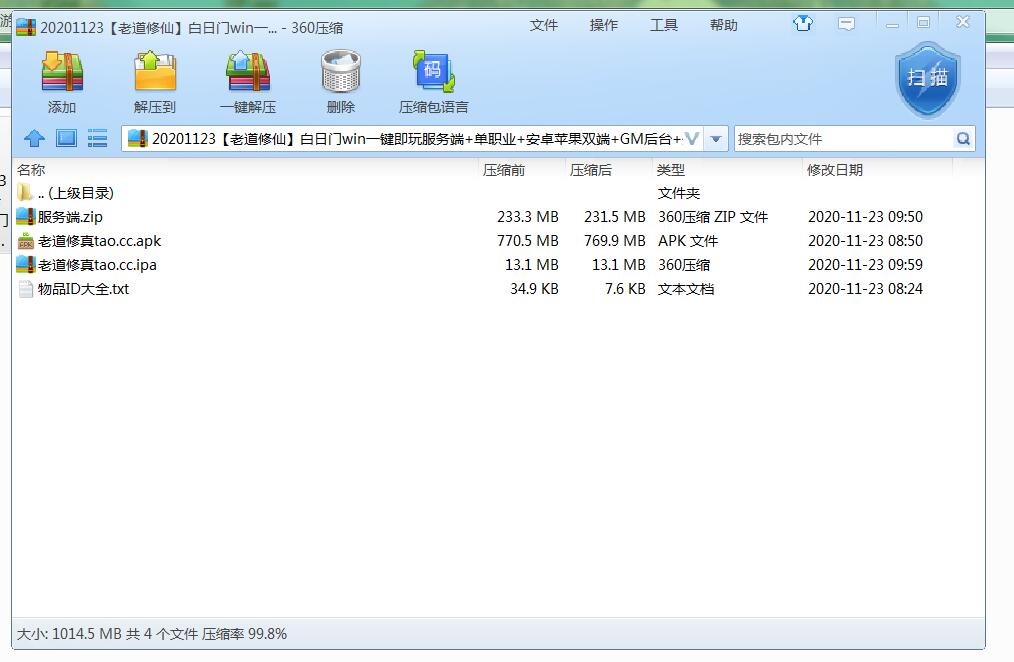Sort by 压缩前 size column header
This screenshot has width=1014, height=662.
tap(504, 170)
